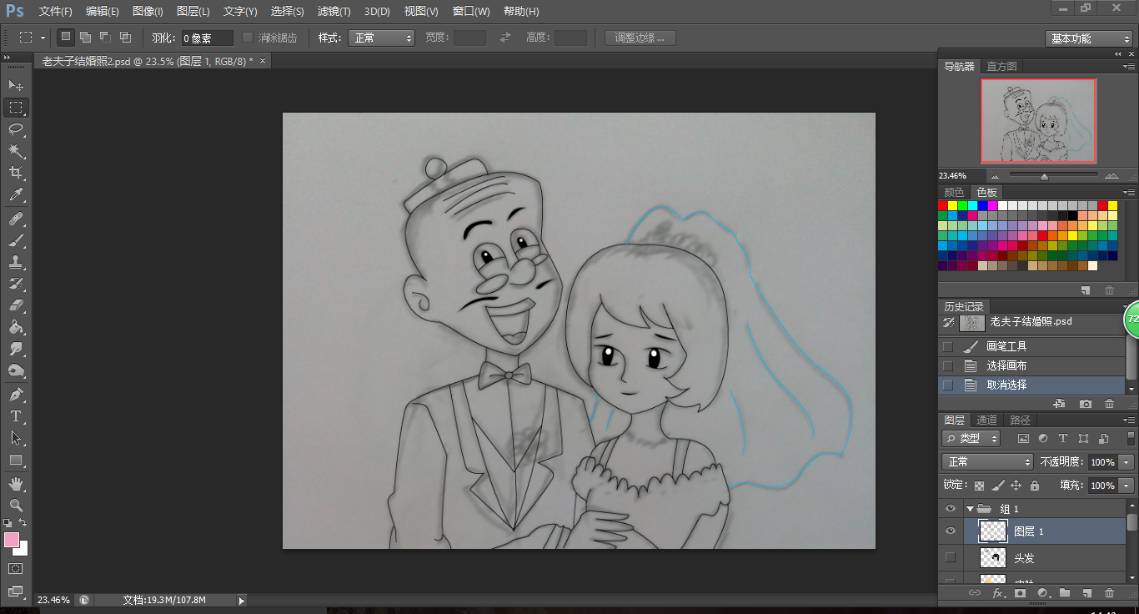Open the 图像(I) menu
This screenshot has height=614, width=1139.
pyautogui.click(x=147, y=12)
